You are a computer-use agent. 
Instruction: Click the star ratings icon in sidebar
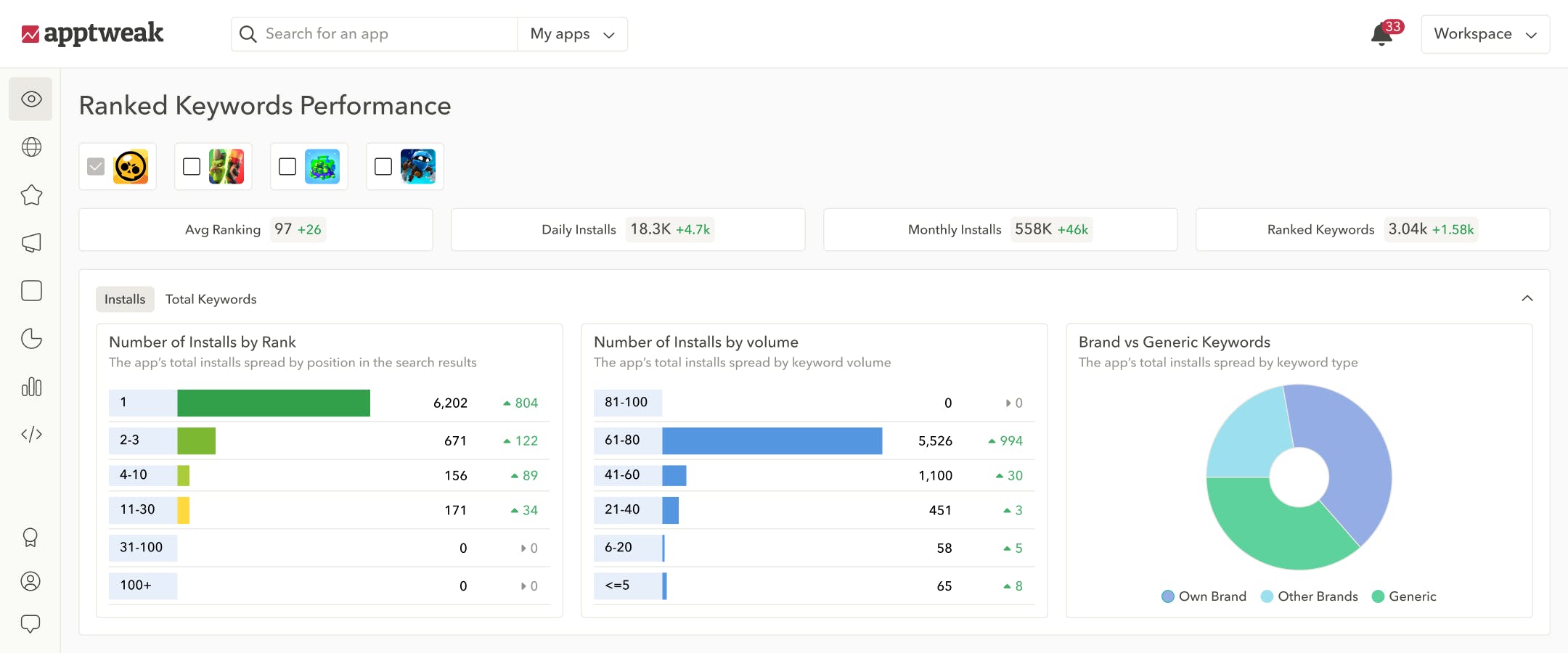tap(30, 194)
